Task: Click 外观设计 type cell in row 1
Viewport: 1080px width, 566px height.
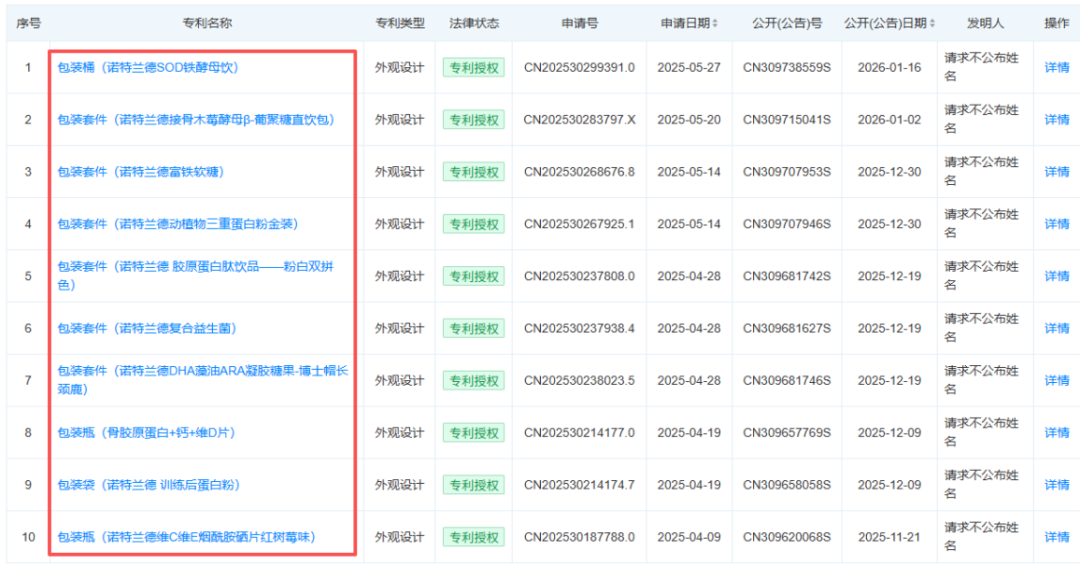Action: [x=399, y=67]
